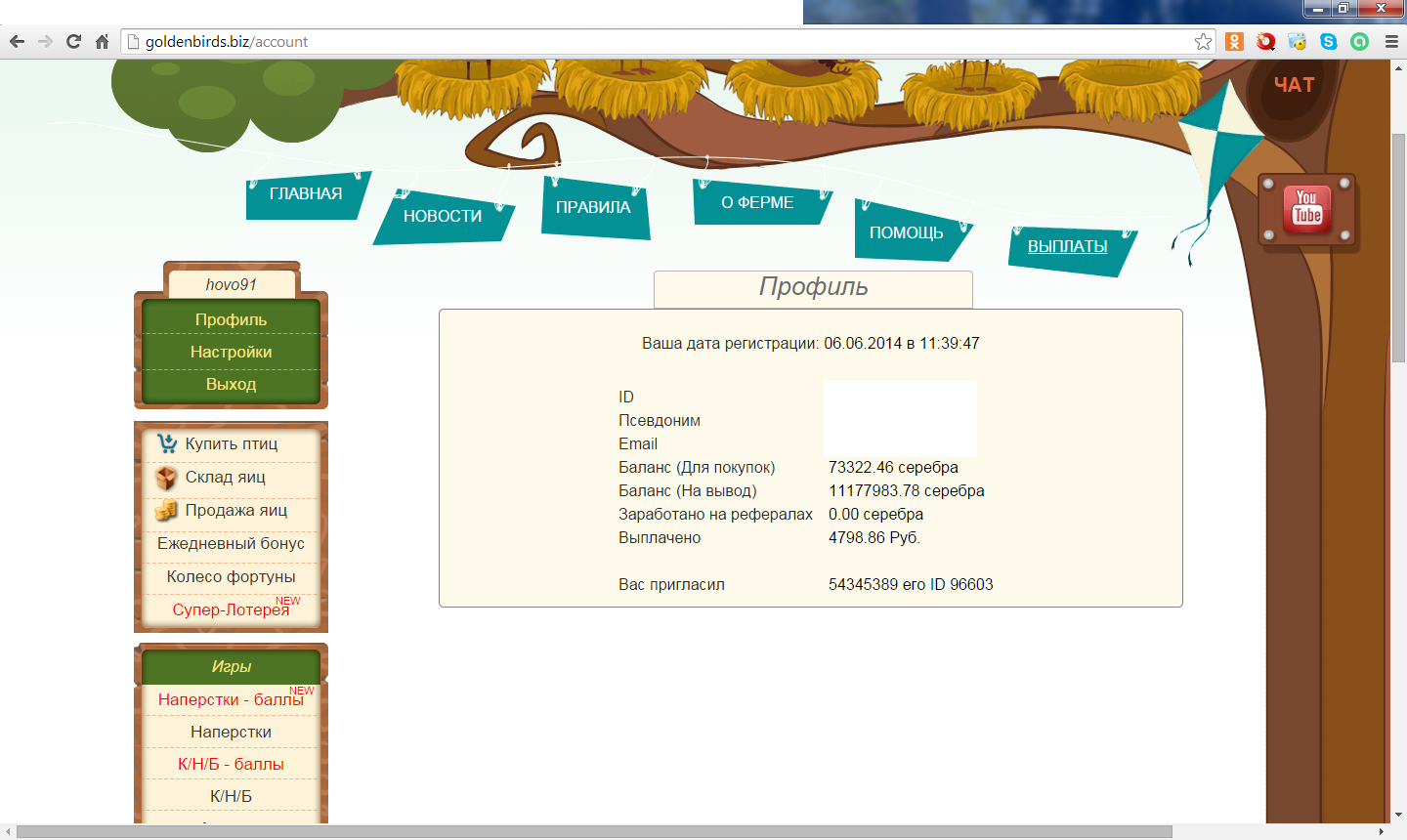Image resolution: width=1407 pixels, height=840 pixels.
Task: Open Колесо фортуны from the sidebar
Action: 231,576
